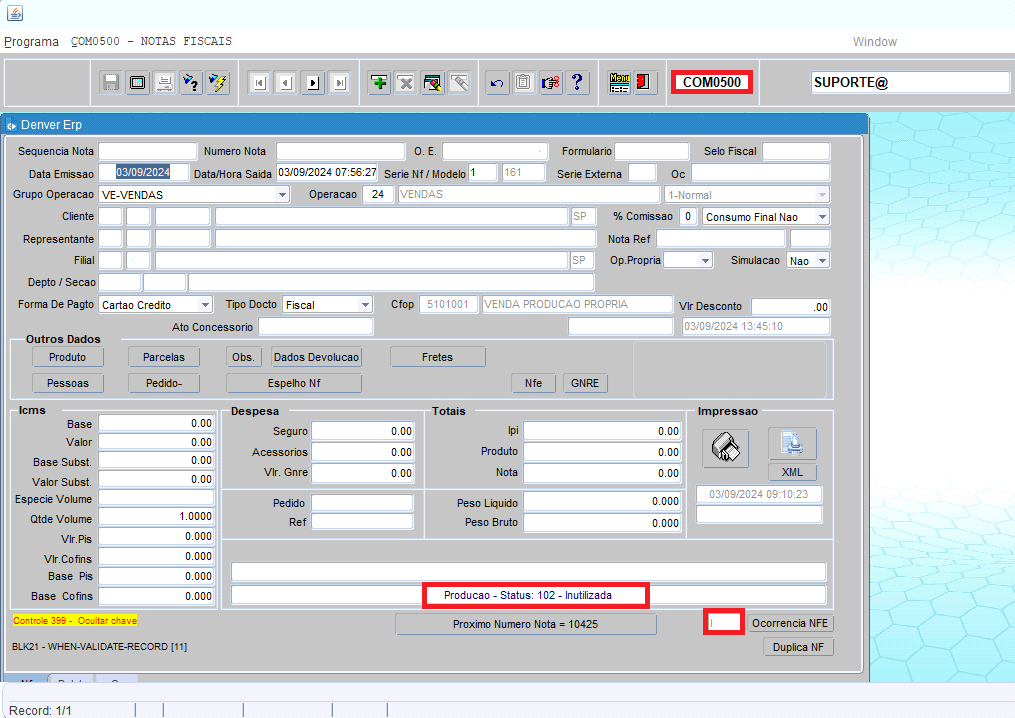The height and width of the screenshot is (718, 1015).
Task: Expand Forma De Pagto Cartao Credito dropdown
Action: pyautogui.click(x=205, y=305)
